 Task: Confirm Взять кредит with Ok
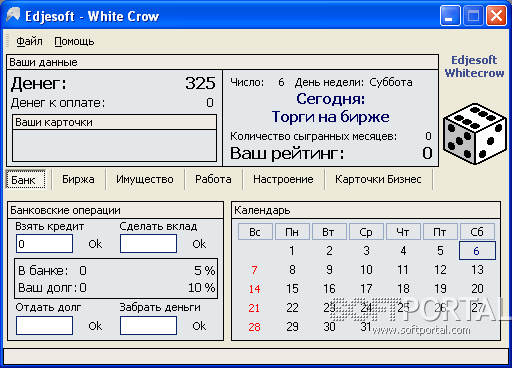click(x=95, y=244)
